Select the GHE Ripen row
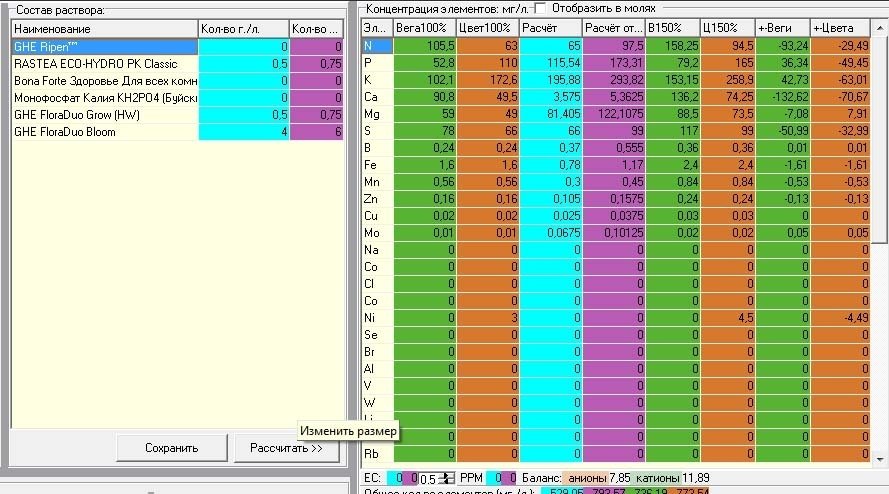Screen dimensions: 889x494 (104, 47)
